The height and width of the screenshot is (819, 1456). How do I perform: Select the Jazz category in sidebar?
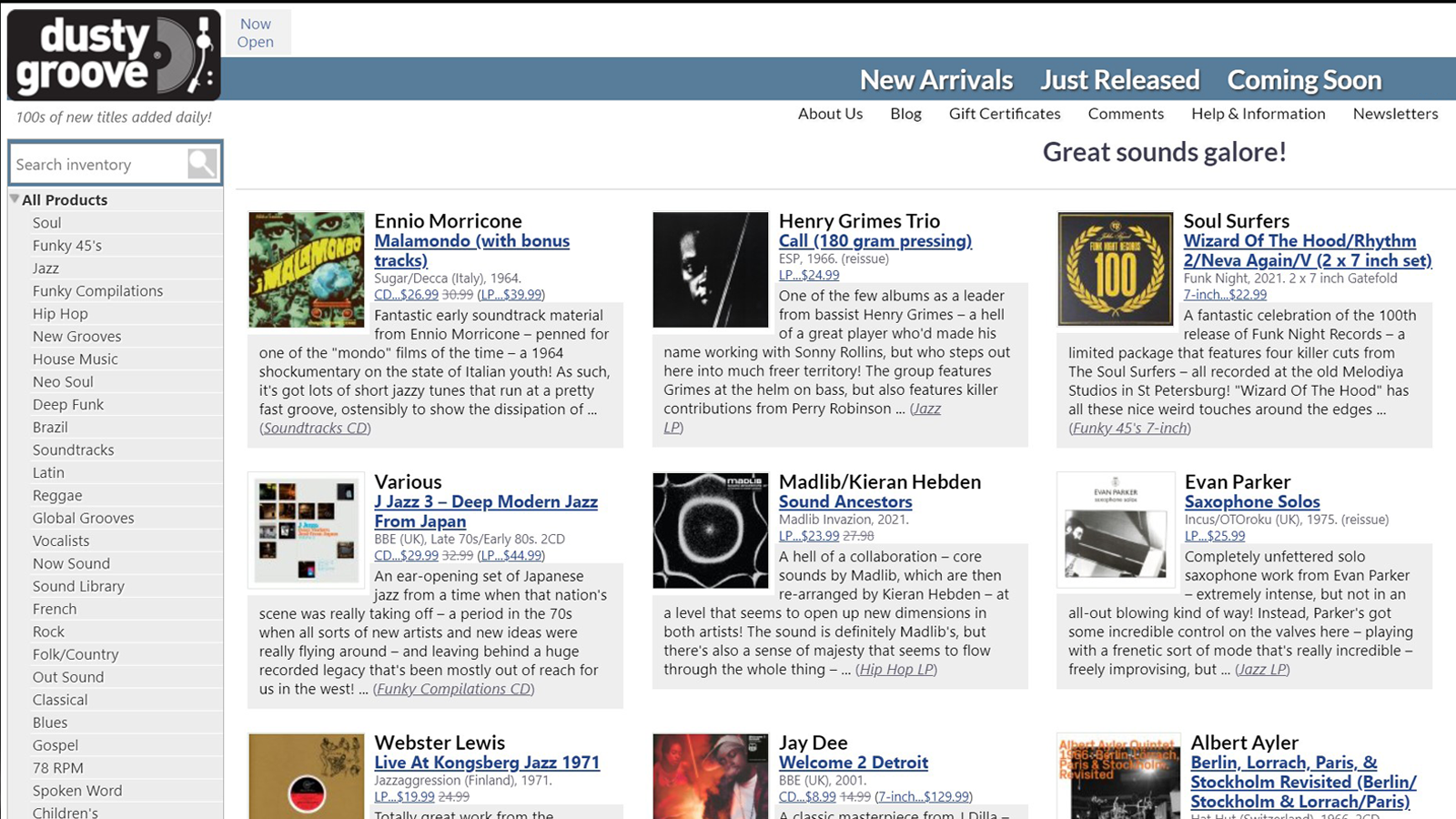(x=45, y=268)
